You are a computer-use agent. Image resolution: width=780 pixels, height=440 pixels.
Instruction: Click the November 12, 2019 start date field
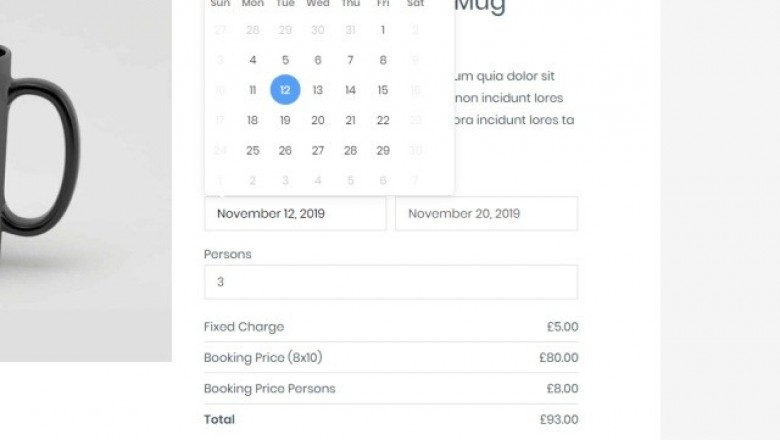(295, 213)
